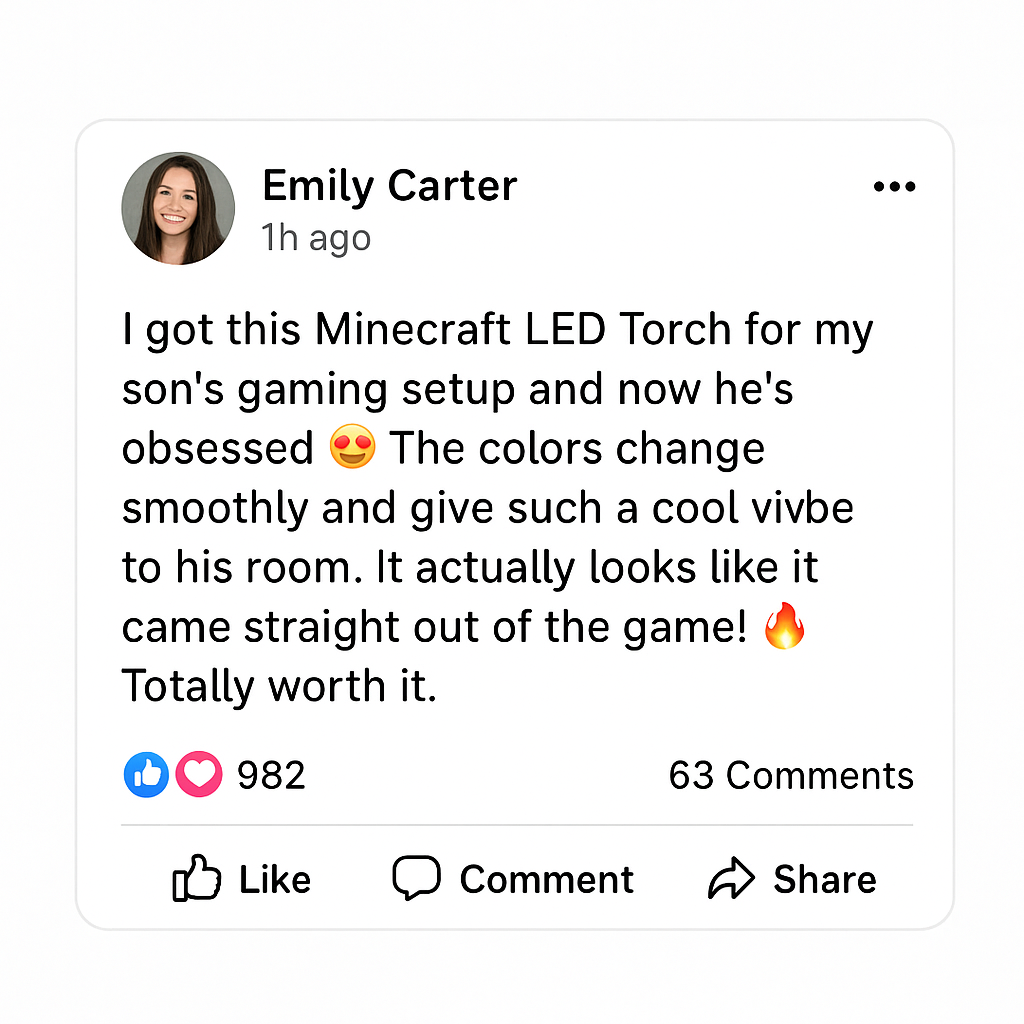This screenshot has height=1024, width=1024.
Task: Open the three-dot post options menu
Action: pos(894,187)
